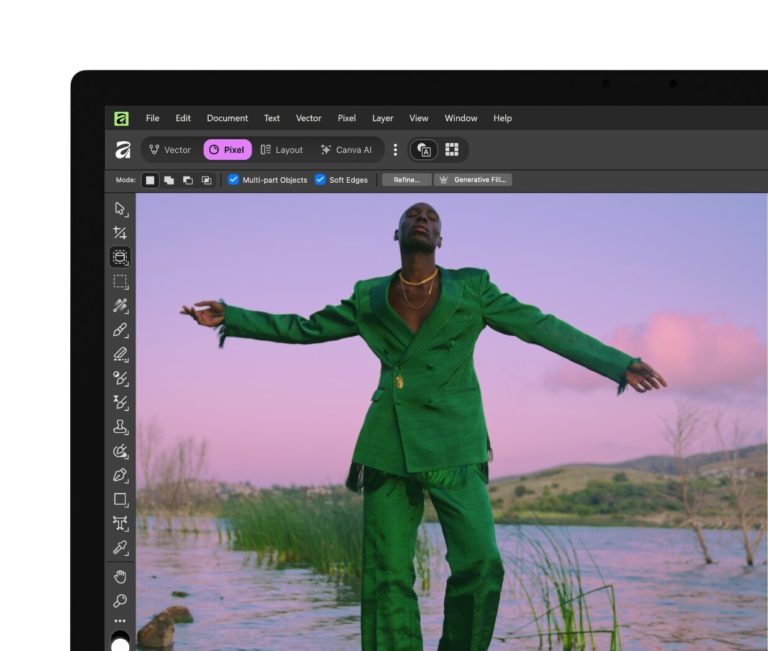Click the Affinity logo in the toolbar
This screenshot has height=651, width=768.
coord(123,150)
